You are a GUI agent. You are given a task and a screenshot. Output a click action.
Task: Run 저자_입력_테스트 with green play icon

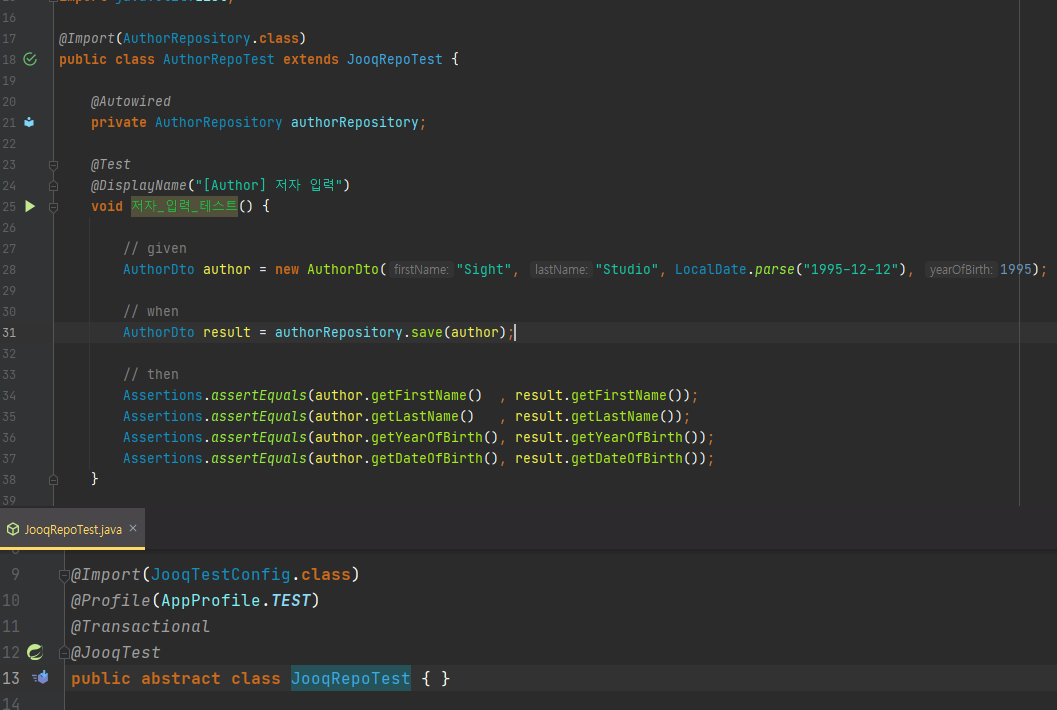29,206
